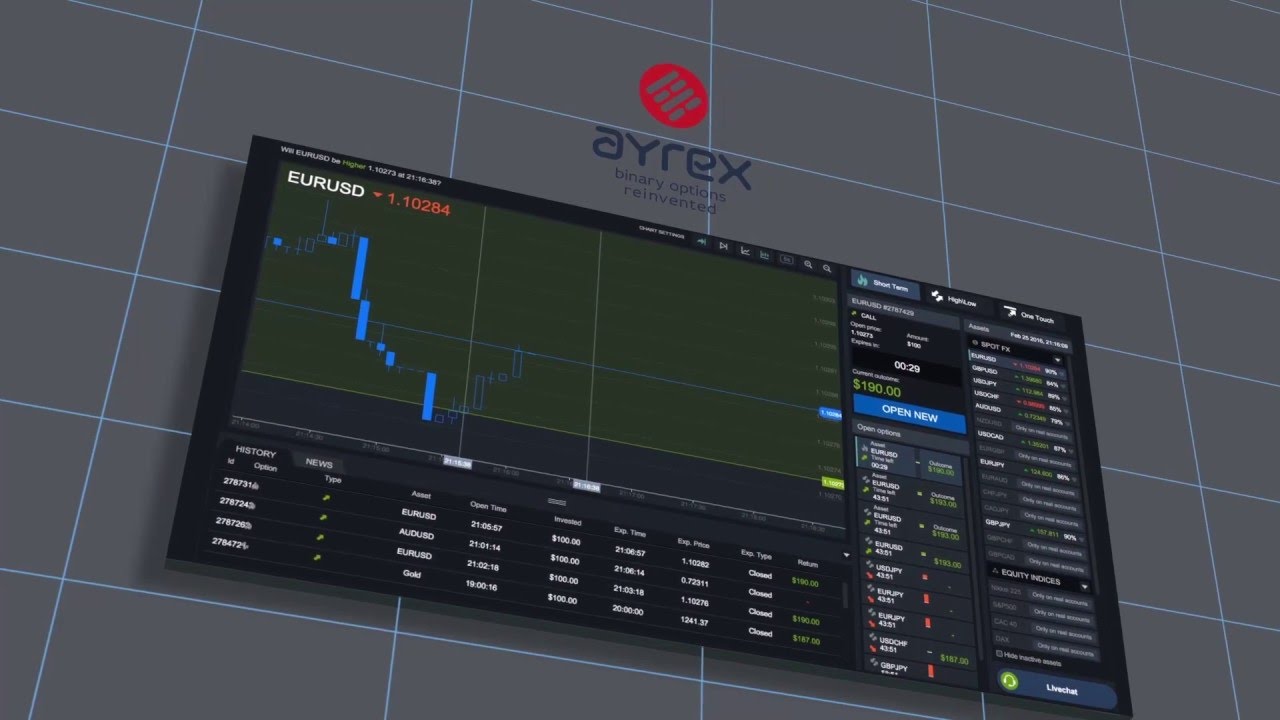Click the history panel scrollbar
Image resolution: width=1280 pixels, height=720 pixels.
click(845, 596)
